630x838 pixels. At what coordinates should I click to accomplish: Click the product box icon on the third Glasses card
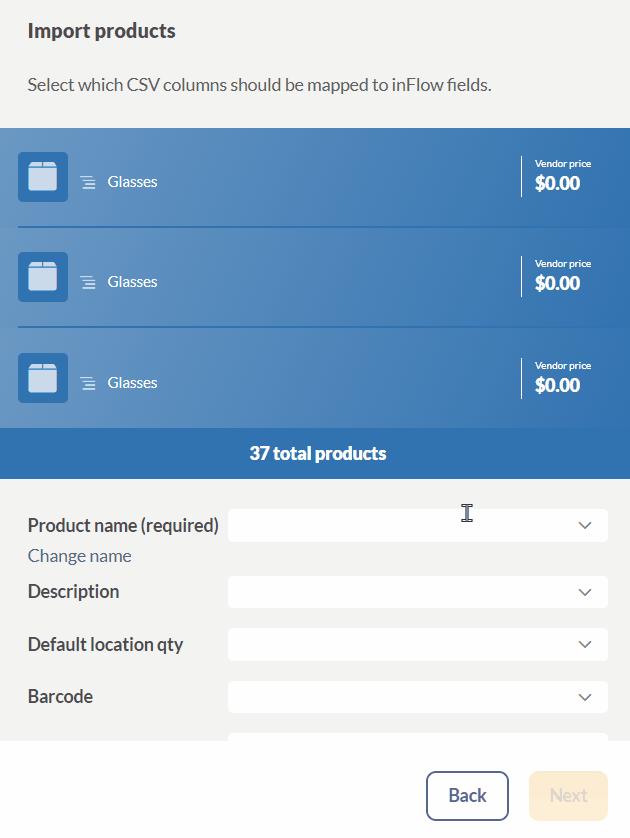(x=42, y=378)
